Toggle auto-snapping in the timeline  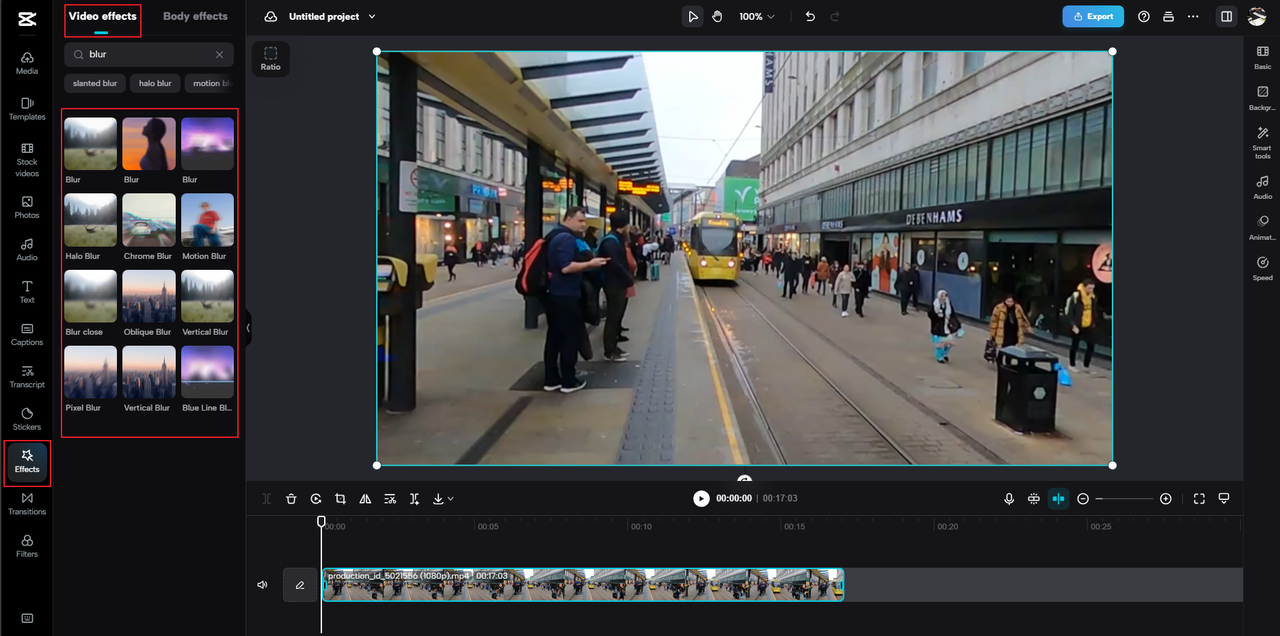[x=1058, y=498]
